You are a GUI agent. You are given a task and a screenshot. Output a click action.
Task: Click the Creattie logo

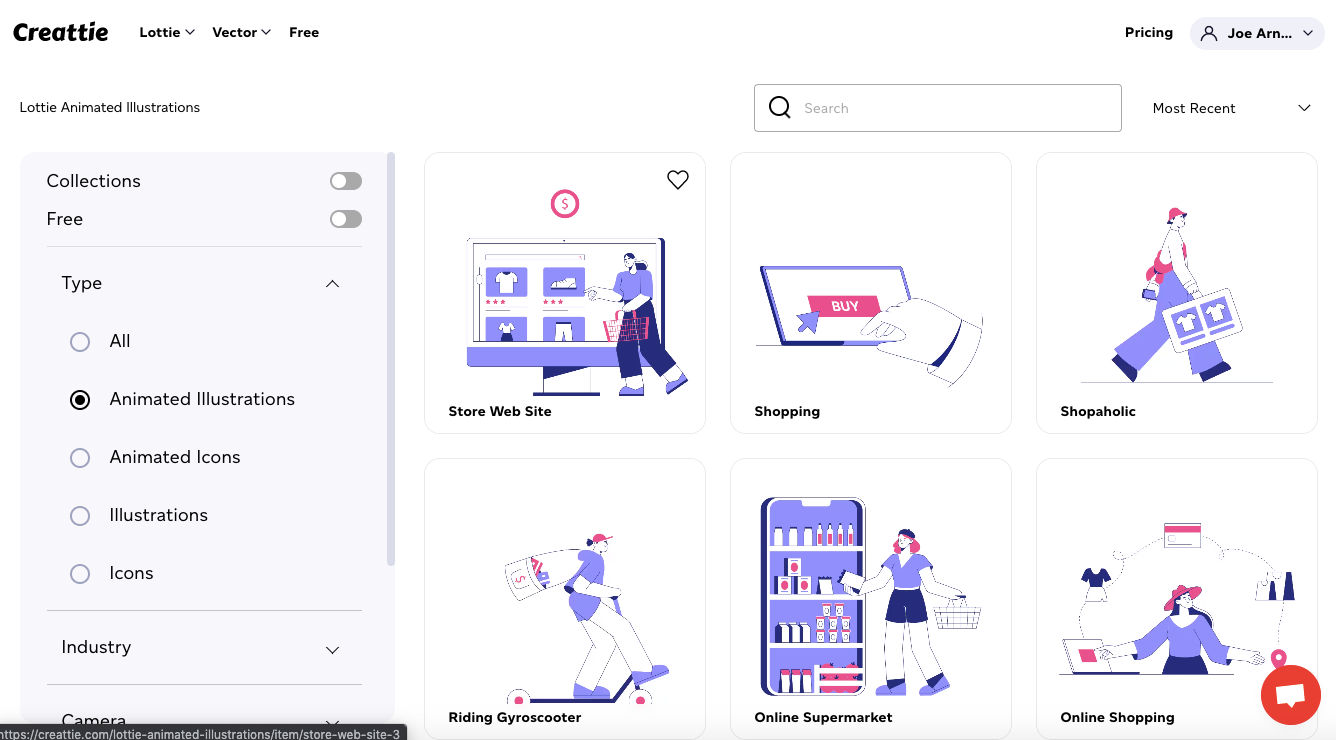[x=61, y=31]
